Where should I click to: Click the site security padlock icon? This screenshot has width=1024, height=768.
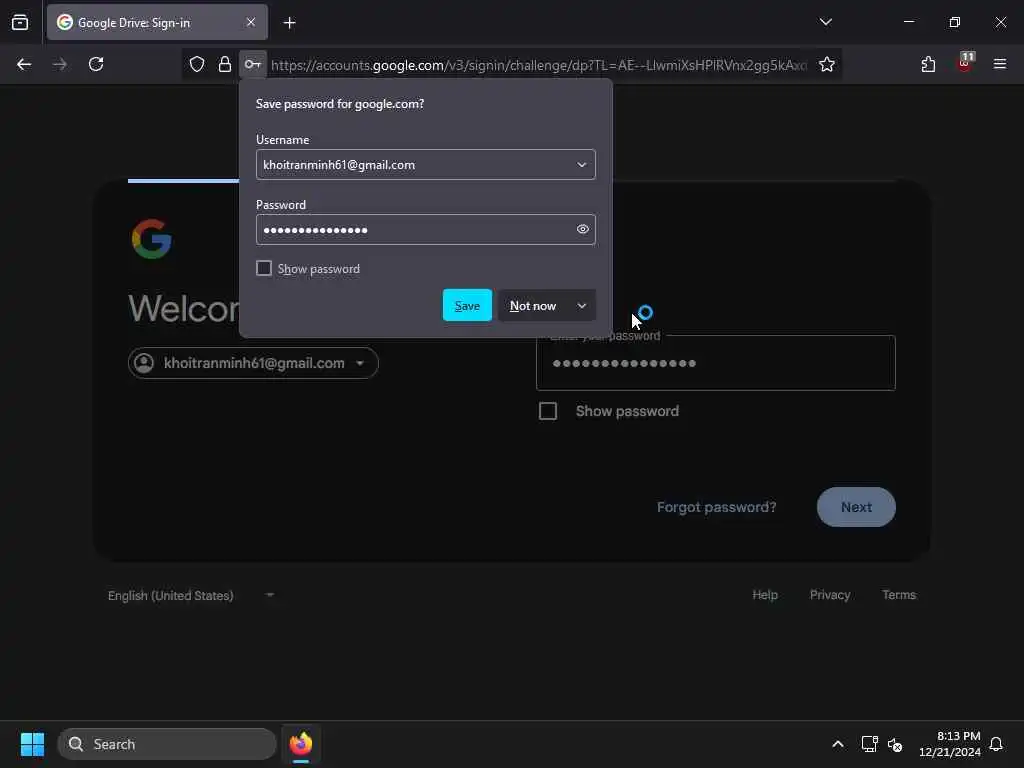click(x=225, y=64)
